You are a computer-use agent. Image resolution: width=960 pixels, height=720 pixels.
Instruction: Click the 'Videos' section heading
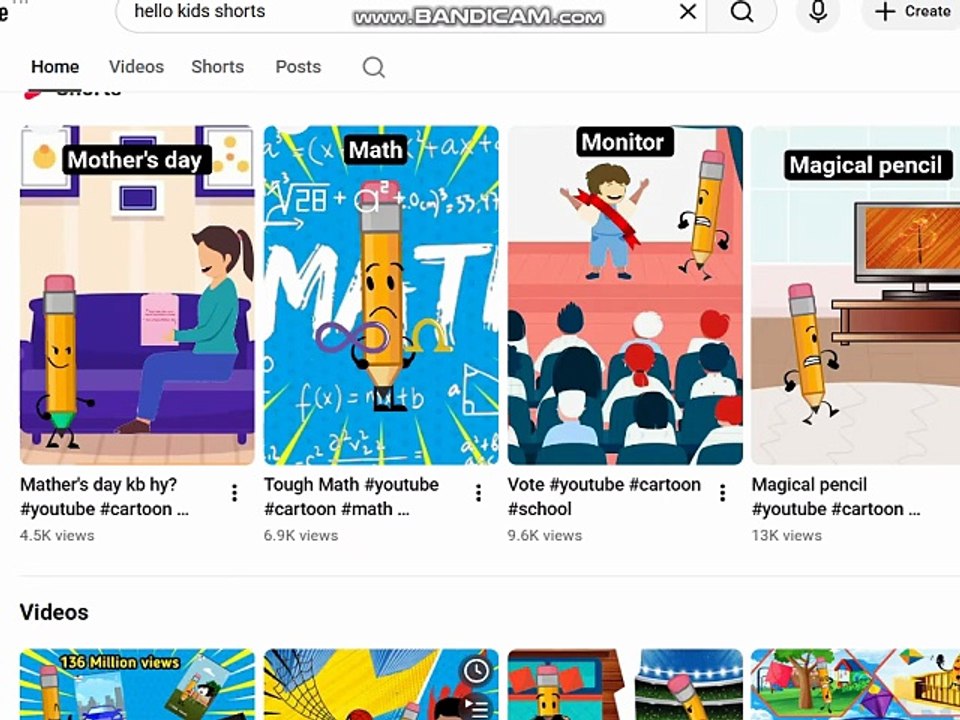click(x=54, y=612)
